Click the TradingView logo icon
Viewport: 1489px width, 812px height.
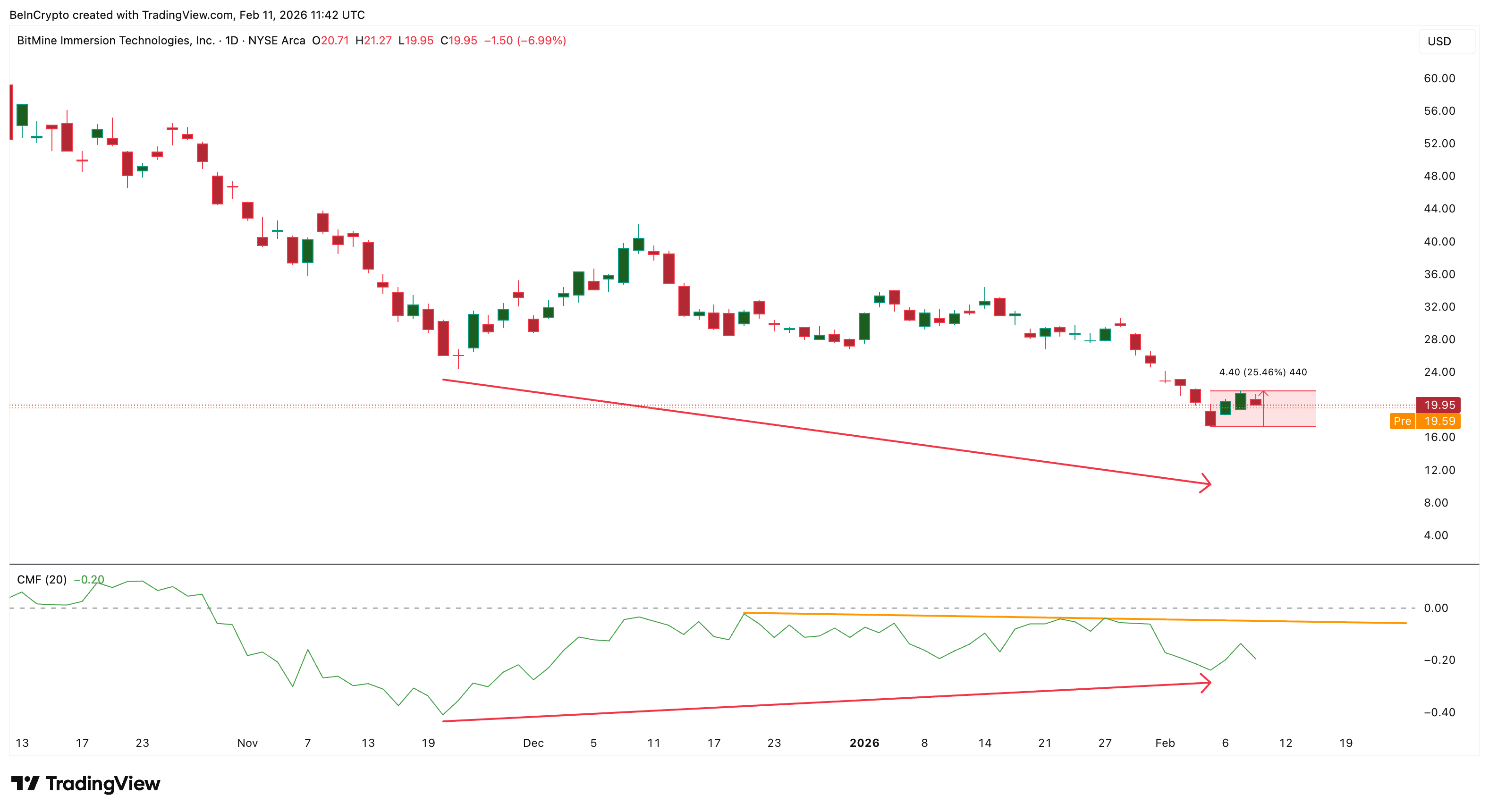[x=25, y=784]
